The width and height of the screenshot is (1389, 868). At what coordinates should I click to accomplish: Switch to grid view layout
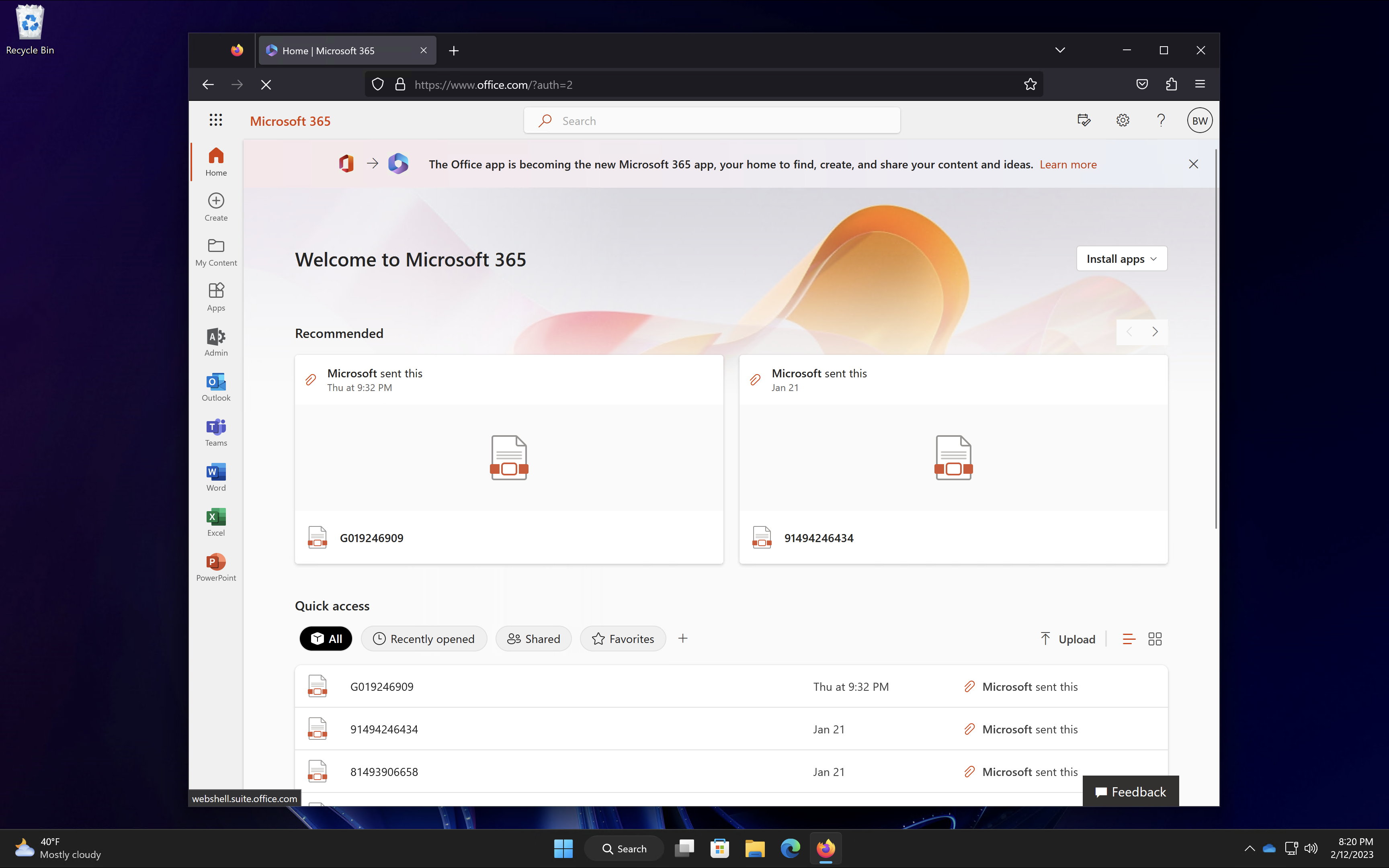(1155, 639)
